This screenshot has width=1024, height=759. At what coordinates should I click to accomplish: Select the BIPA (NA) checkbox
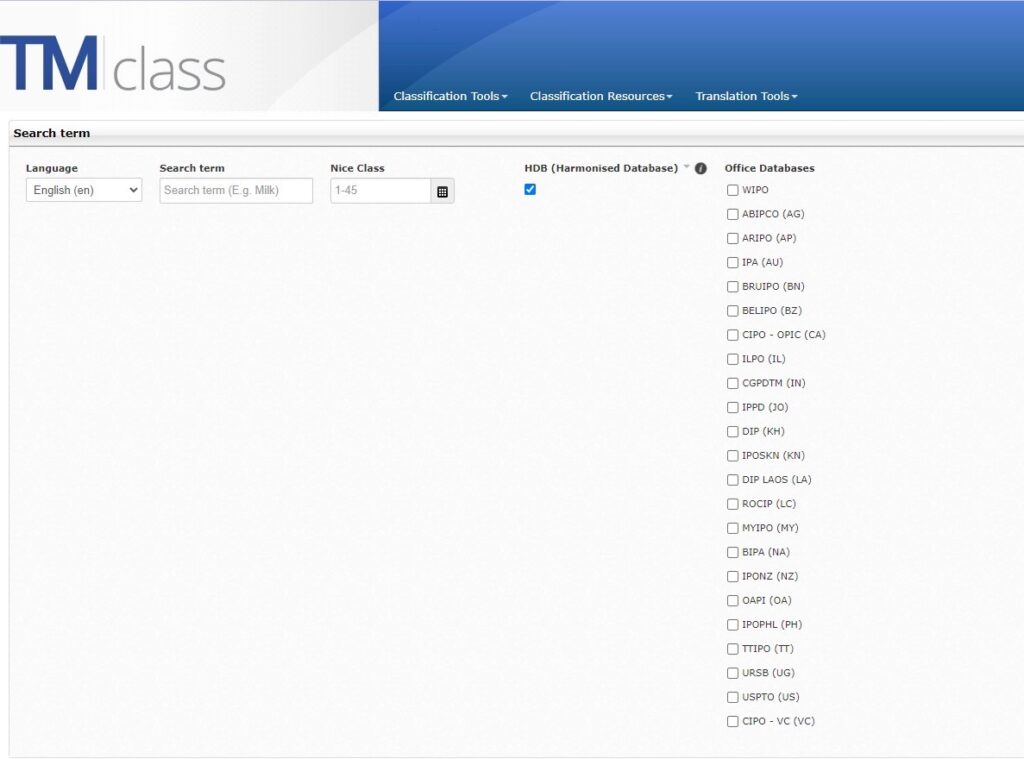pyautogui.click(x=733, y=553)
